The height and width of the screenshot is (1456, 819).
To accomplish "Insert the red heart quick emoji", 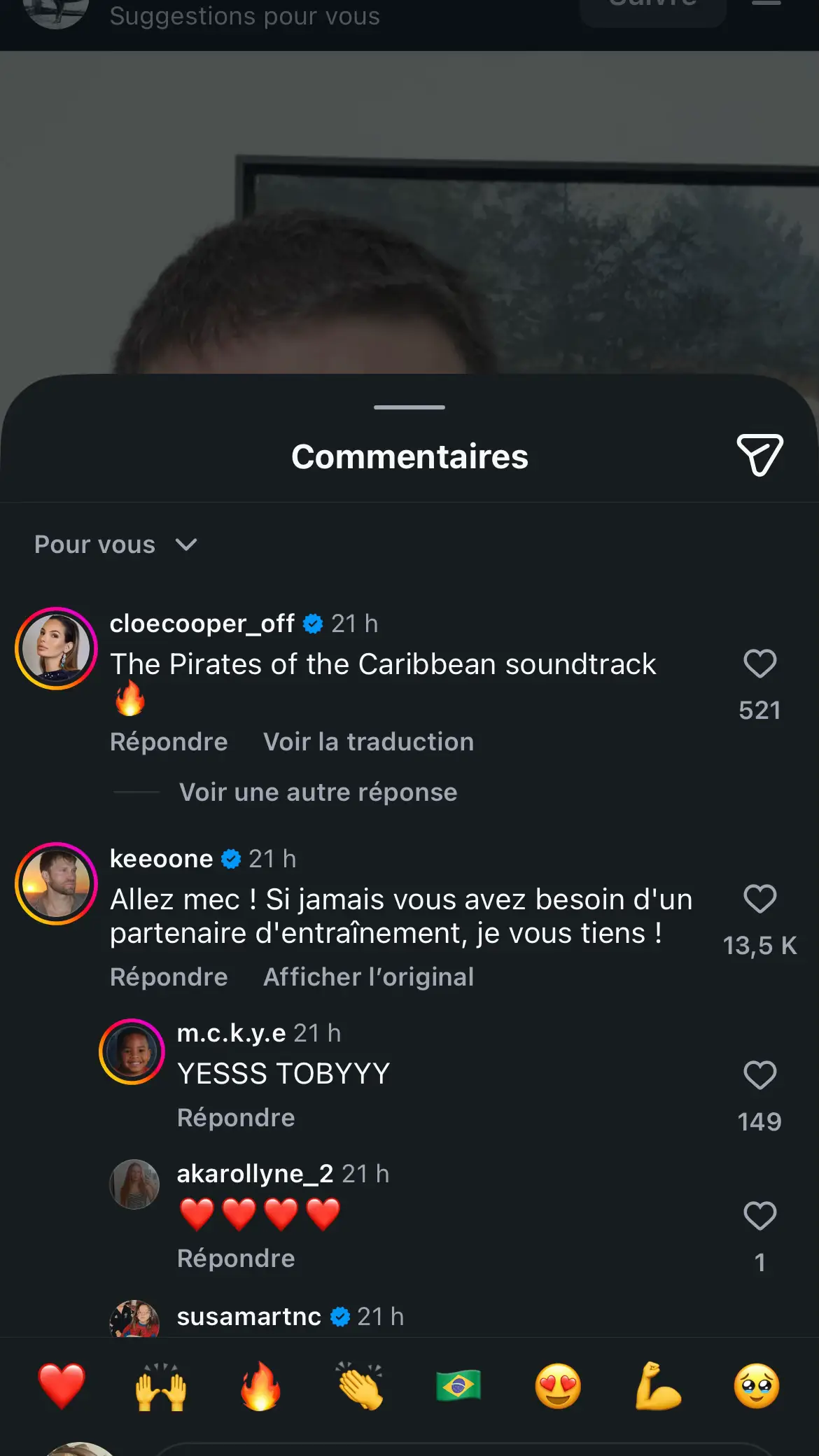I will 62,1386.
